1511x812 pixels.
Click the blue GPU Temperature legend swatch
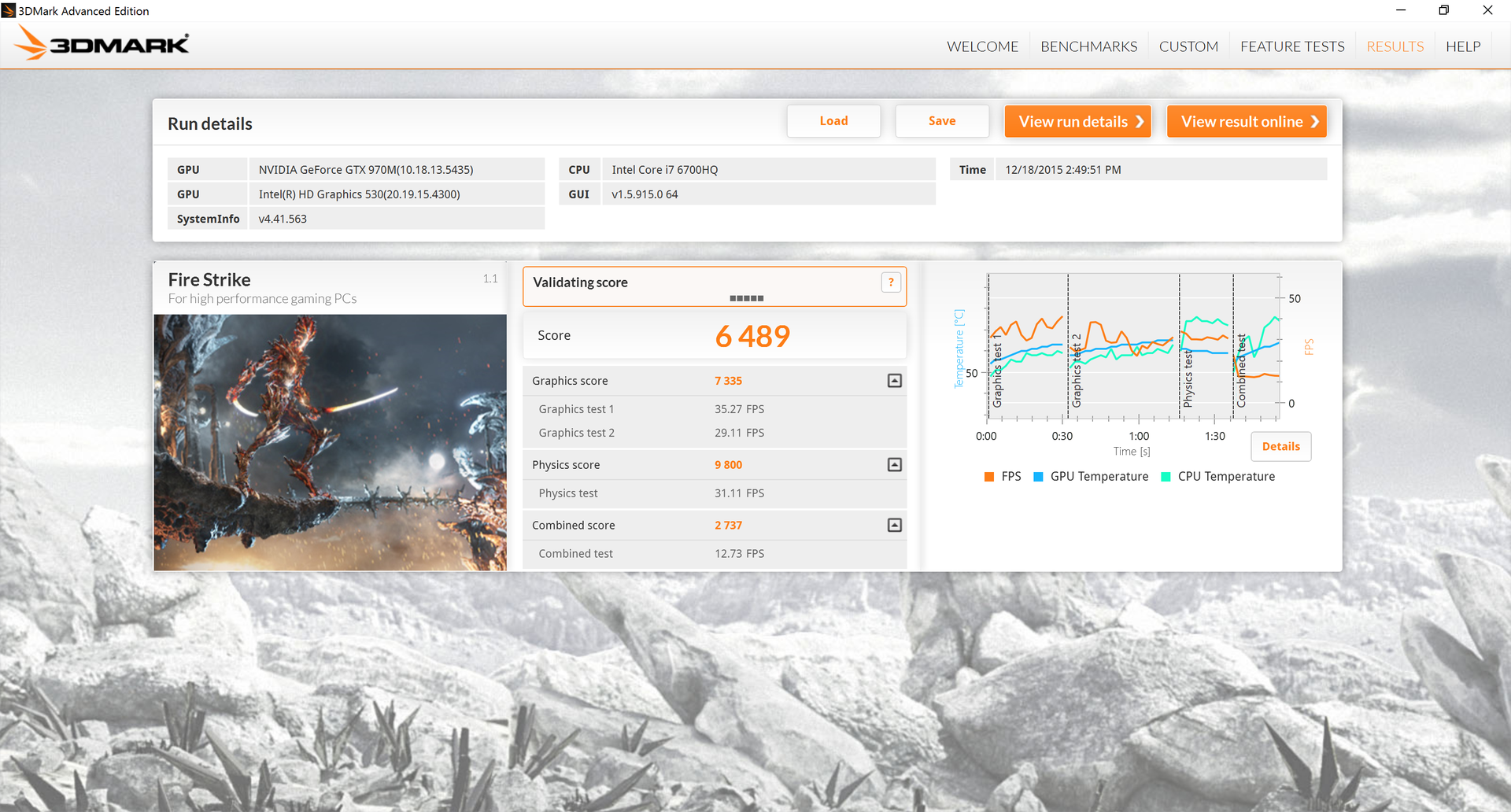pos(1038,477)
